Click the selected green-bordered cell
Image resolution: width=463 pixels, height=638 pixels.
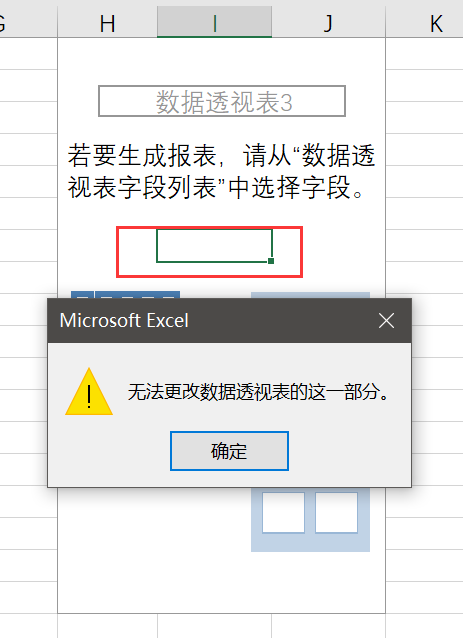click(214, 246)
